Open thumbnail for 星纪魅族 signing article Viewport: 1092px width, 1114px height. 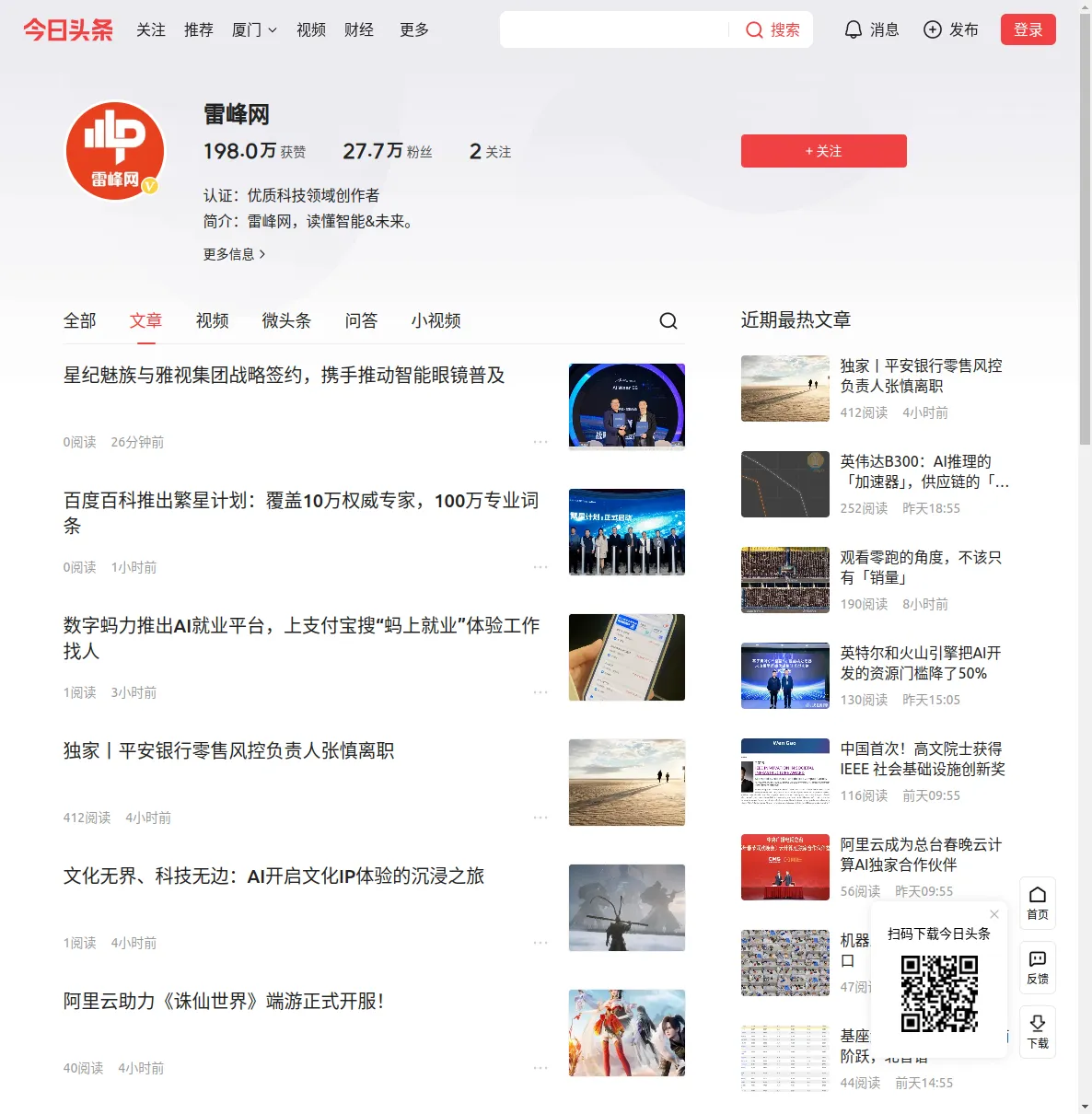click(x=627, y=407)
